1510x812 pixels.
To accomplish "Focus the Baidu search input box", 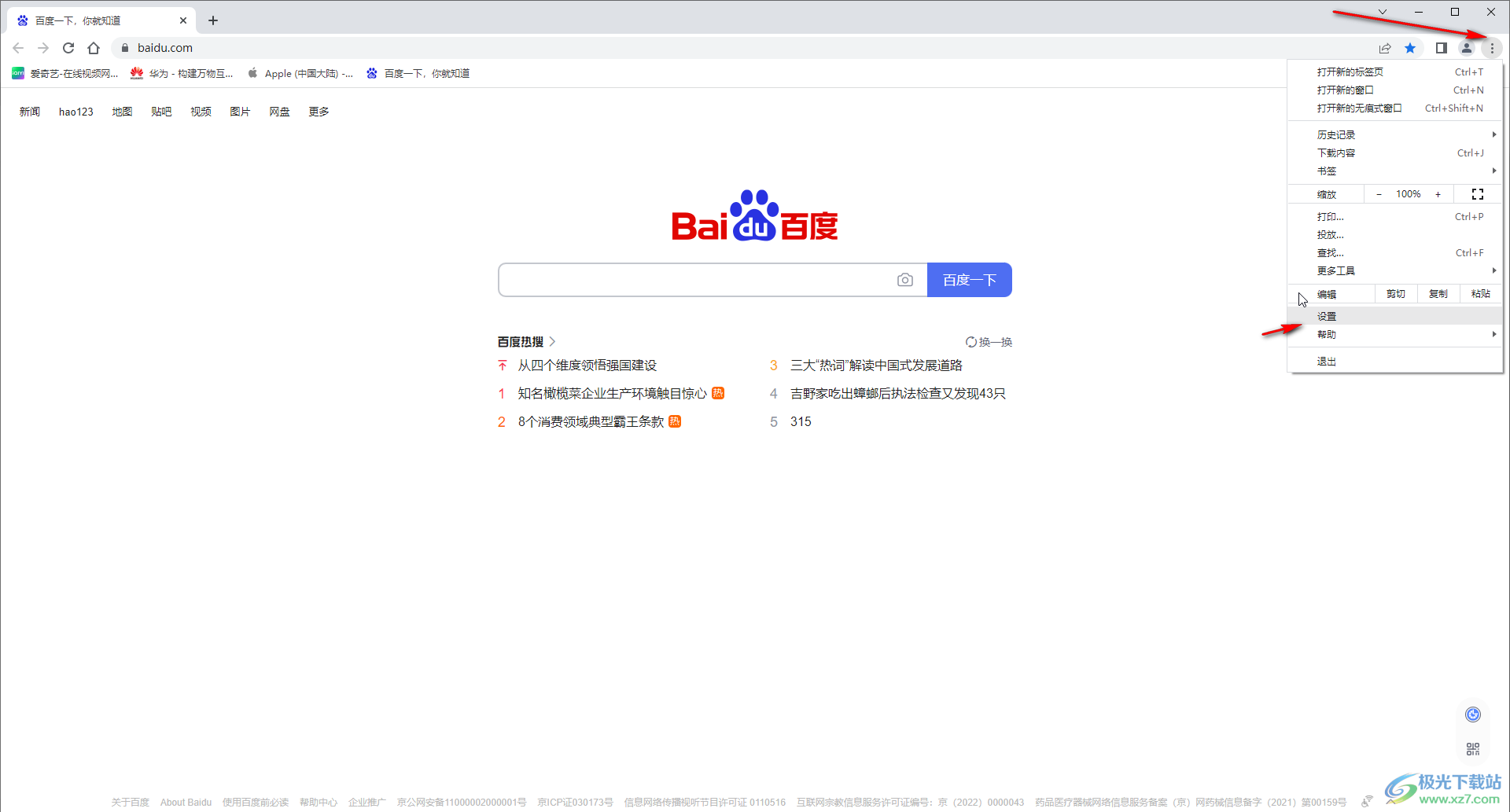I will coord(696,280).
